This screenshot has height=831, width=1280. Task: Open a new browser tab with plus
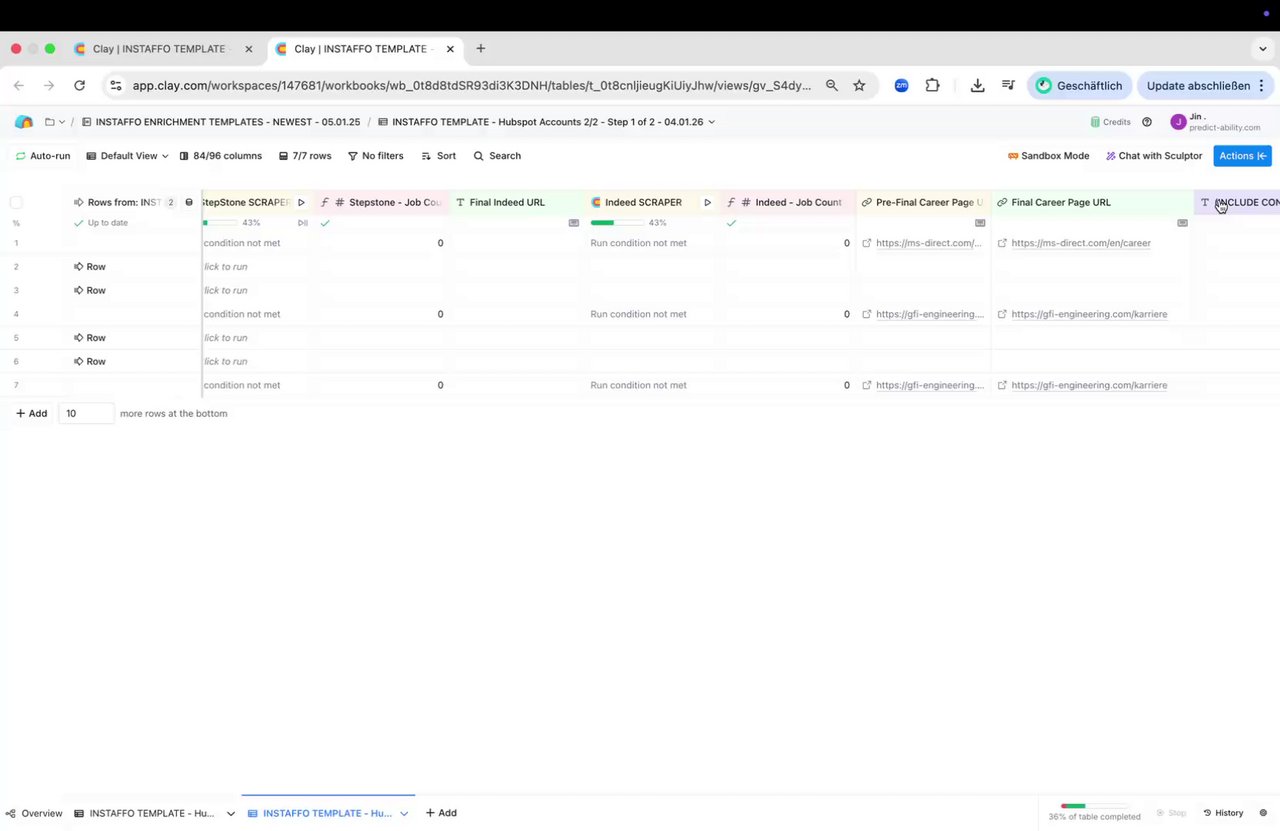[481, 48]
